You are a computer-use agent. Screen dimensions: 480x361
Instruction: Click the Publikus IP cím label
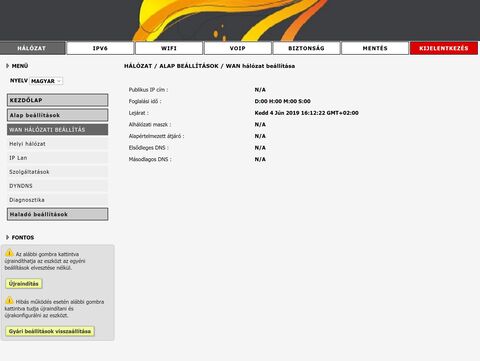click(148, 90)
